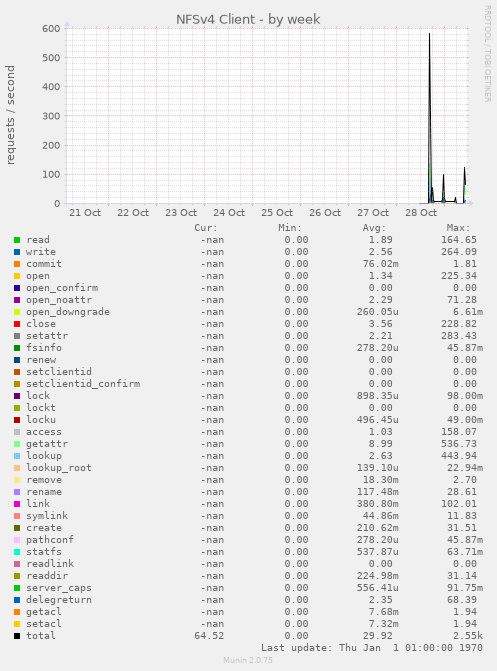The image size is (497, 671).
Task: Select the 'access' legend label
Action: point(44,432)
